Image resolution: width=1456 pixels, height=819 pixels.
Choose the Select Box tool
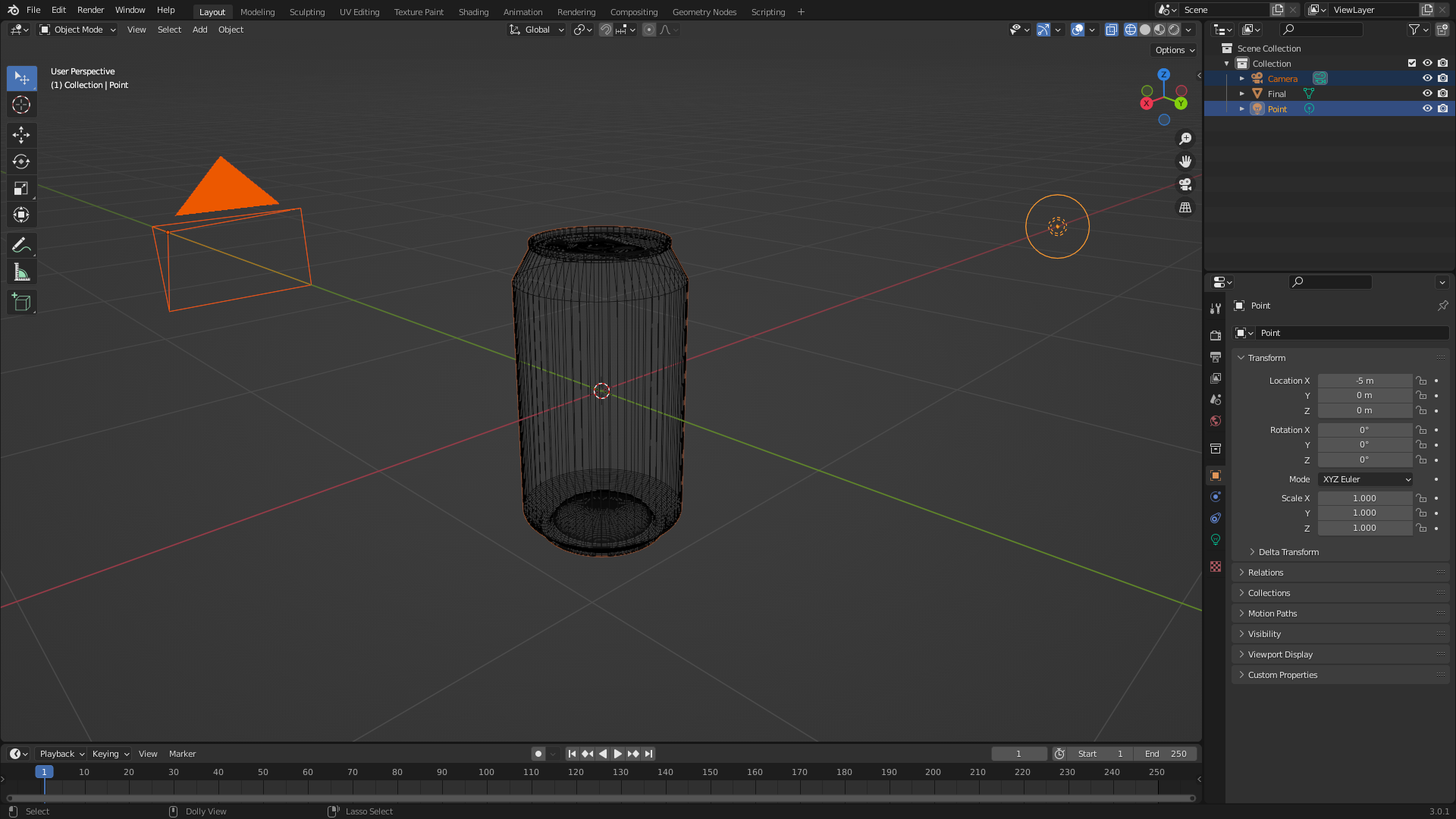[21, 78]
